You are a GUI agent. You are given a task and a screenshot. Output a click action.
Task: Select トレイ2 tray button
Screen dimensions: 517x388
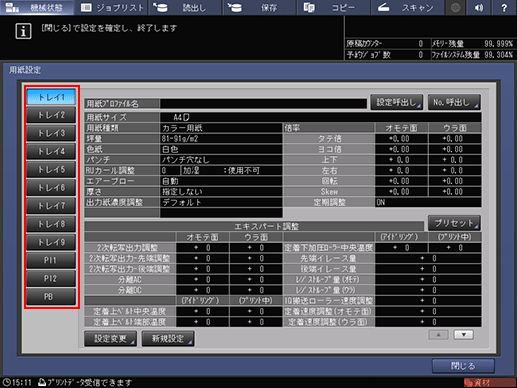tap(51, 115)
